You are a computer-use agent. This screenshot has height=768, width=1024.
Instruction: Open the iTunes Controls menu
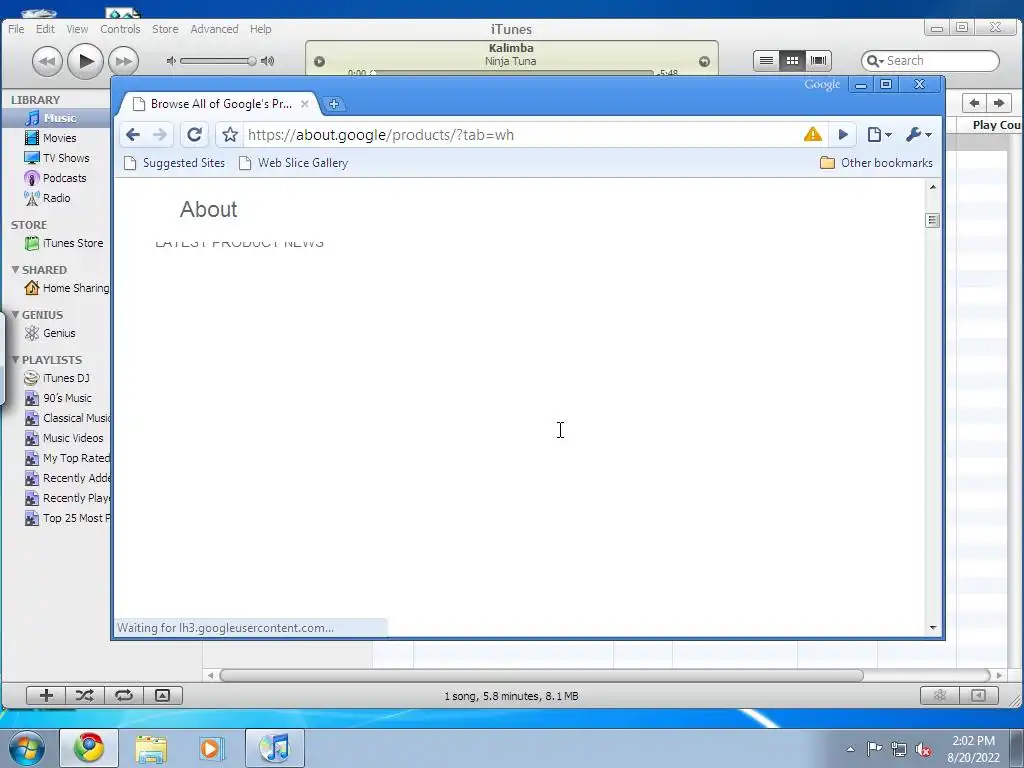120,29
